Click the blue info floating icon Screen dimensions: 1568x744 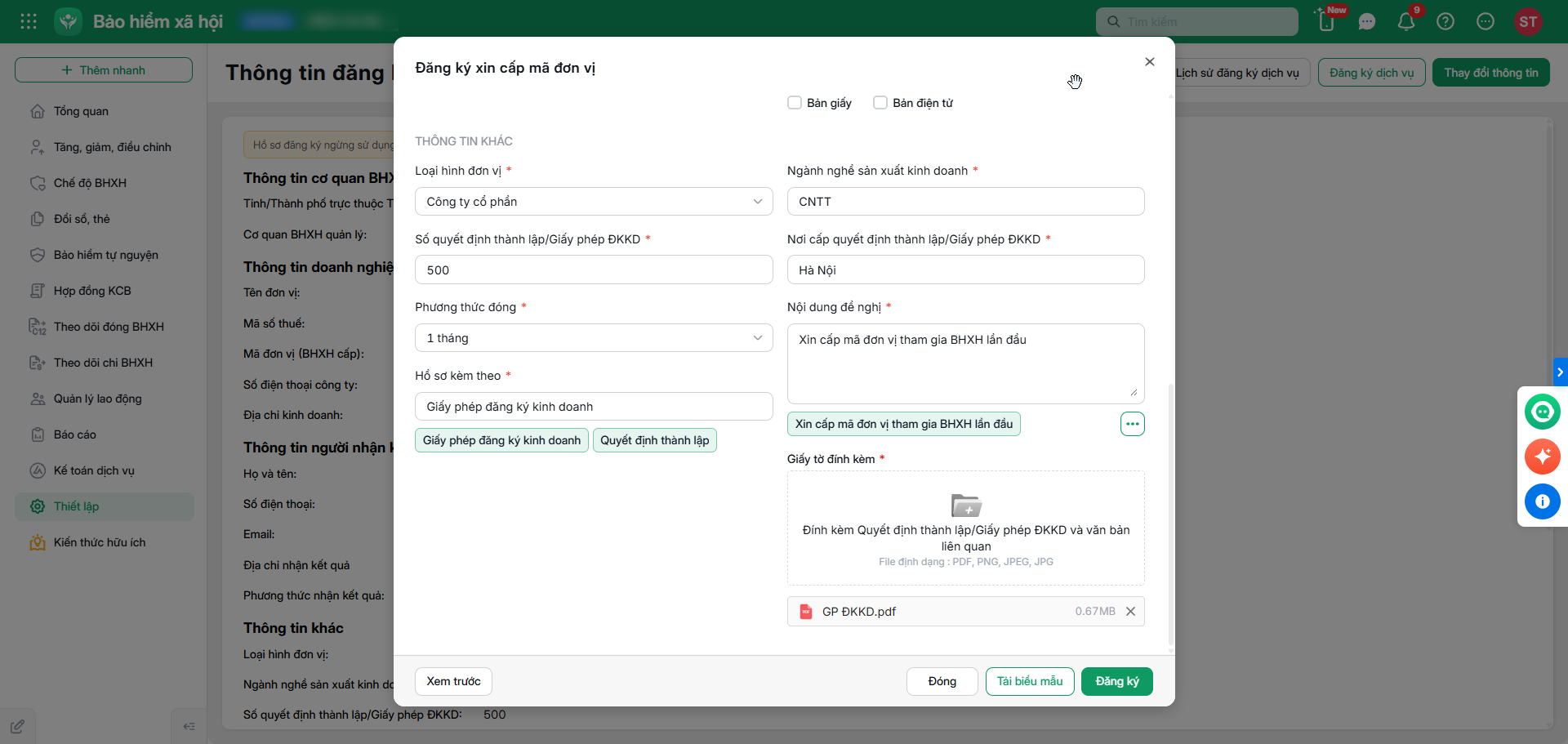1542,501
